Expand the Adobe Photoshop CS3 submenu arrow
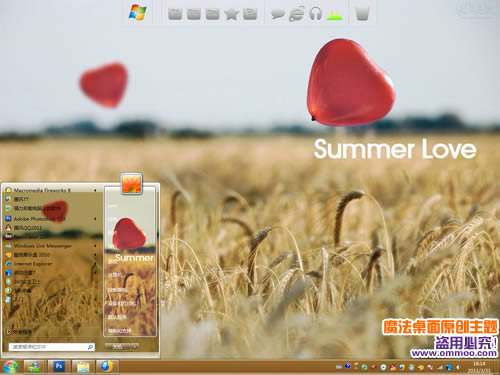This screenshot has height=375, width=500. coord(95,219)
